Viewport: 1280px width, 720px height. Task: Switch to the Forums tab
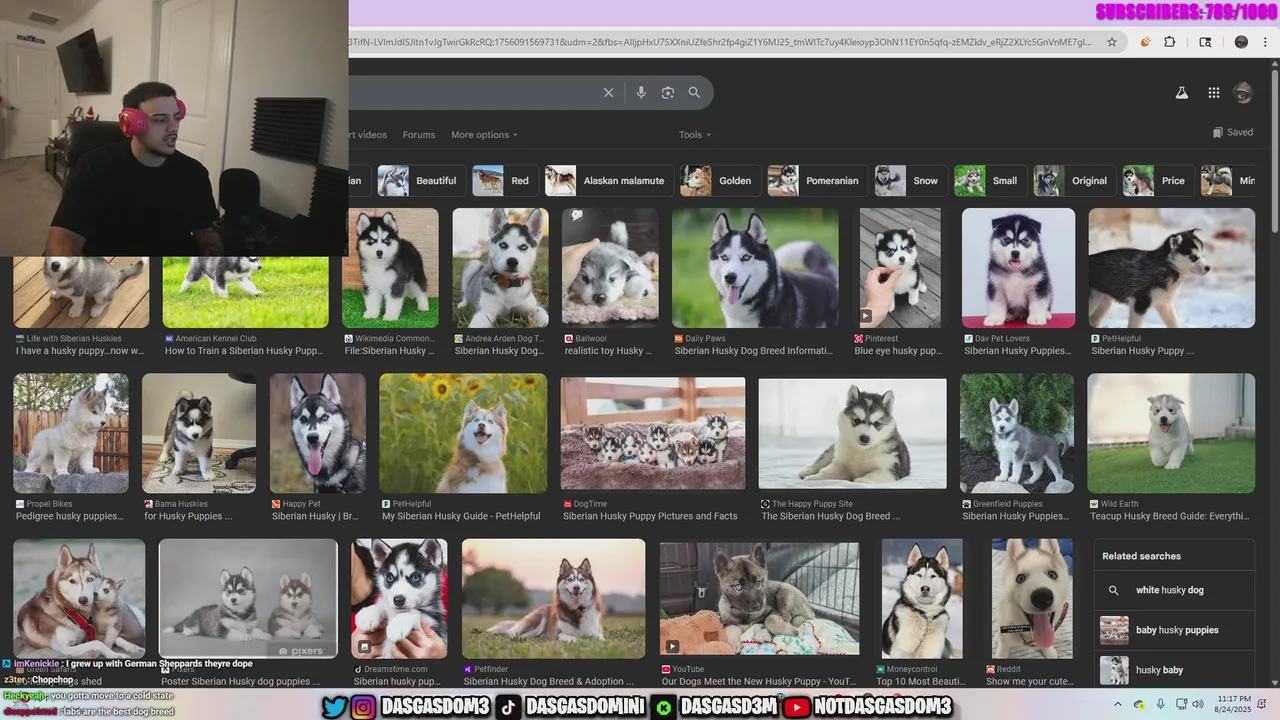(419, 135)
